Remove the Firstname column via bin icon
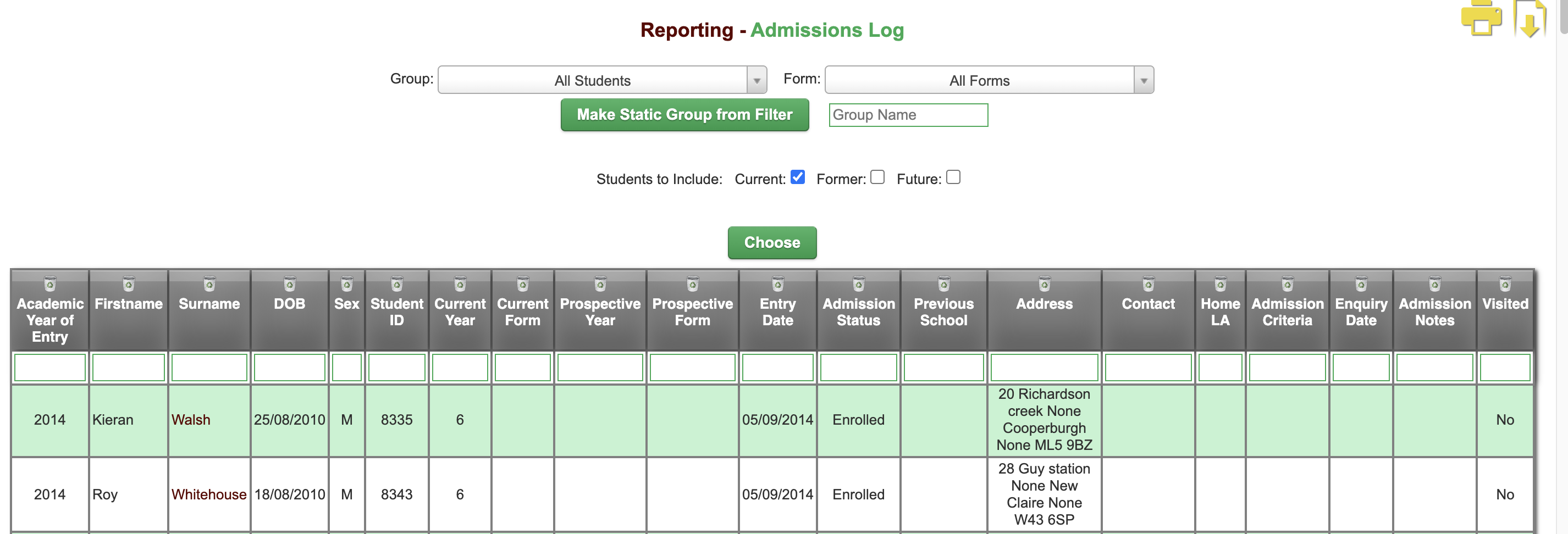This screenshot has height=534, width=1568. [x=129, y=283]
